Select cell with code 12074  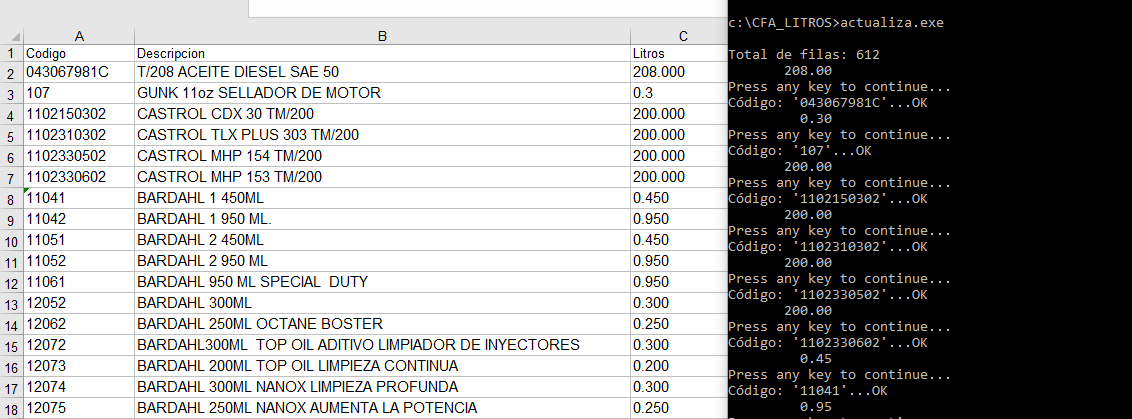[x=79, y=387]
